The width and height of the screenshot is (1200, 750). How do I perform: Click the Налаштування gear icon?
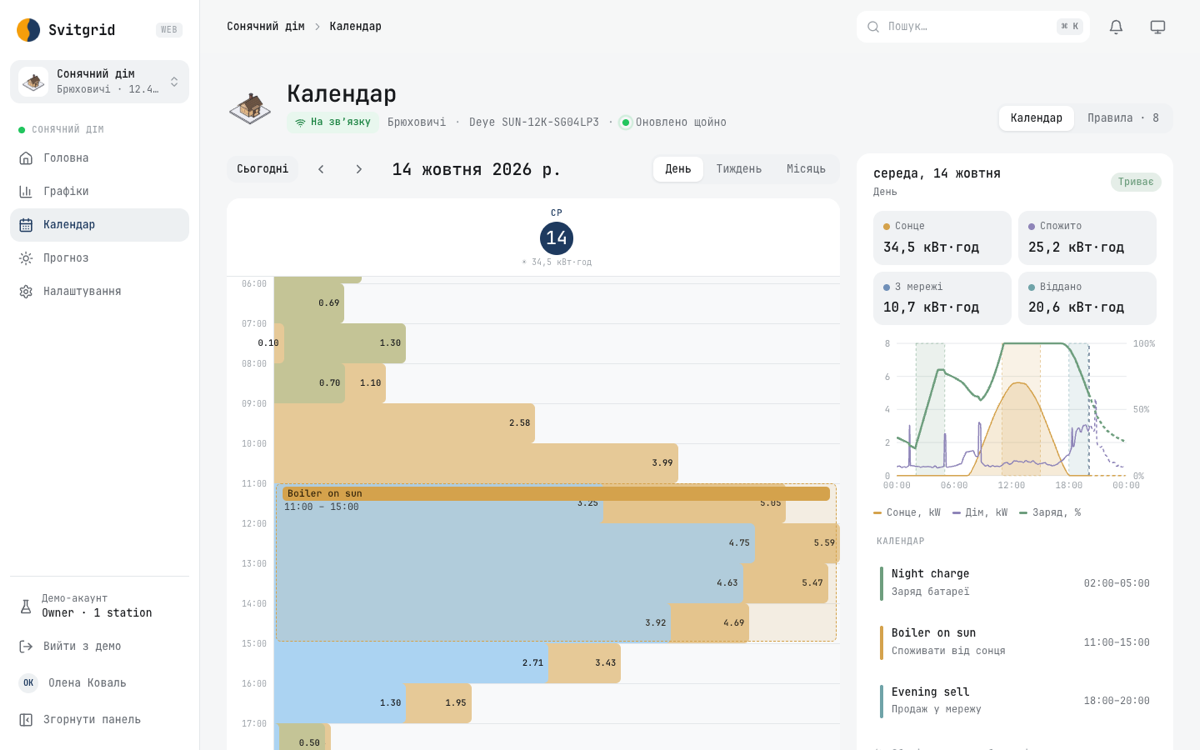pos(26,291)
